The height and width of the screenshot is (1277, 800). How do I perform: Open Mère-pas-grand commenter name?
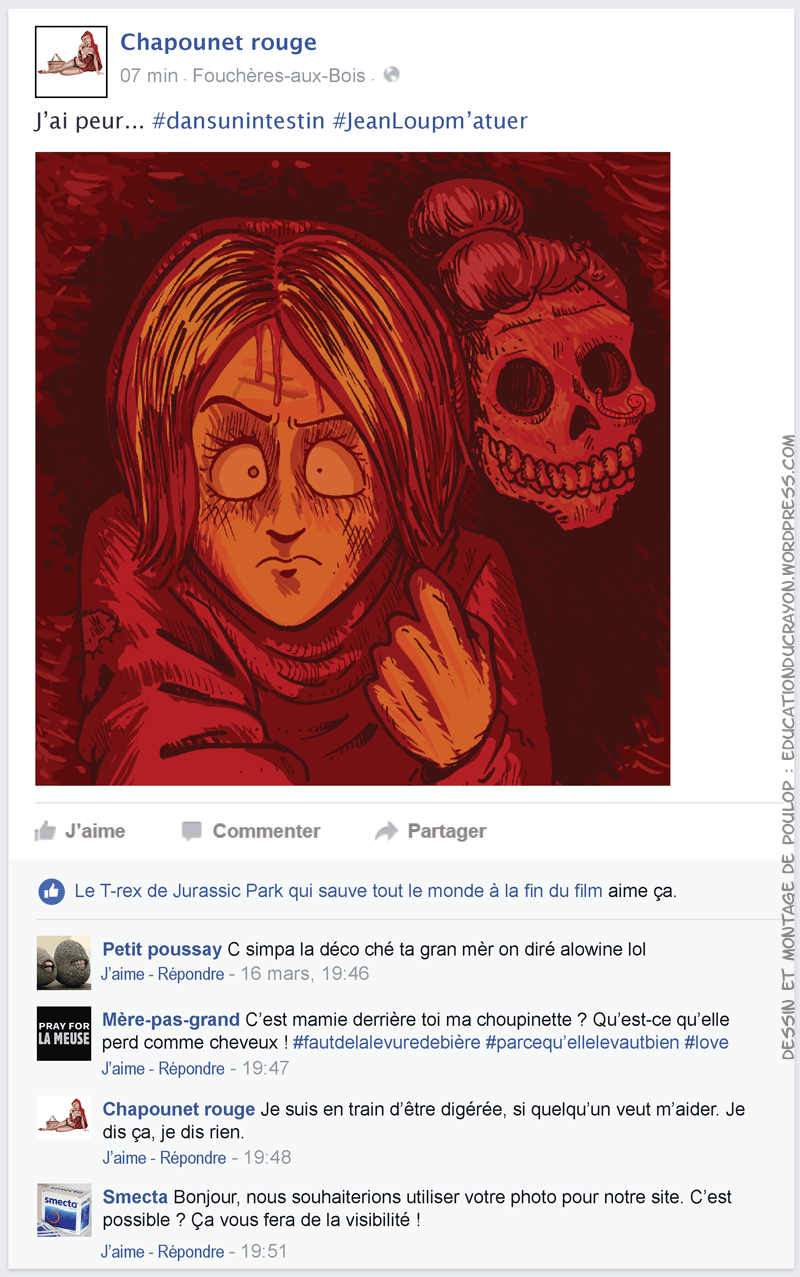point(171,1019)
